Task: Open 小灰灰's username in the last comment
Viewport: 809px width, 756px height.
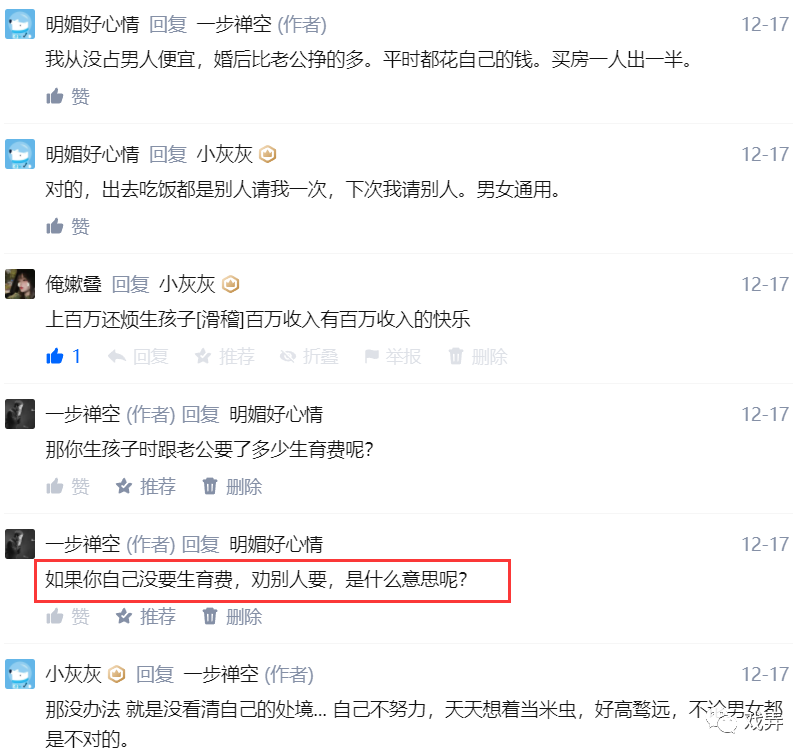Action: (73, 674)
